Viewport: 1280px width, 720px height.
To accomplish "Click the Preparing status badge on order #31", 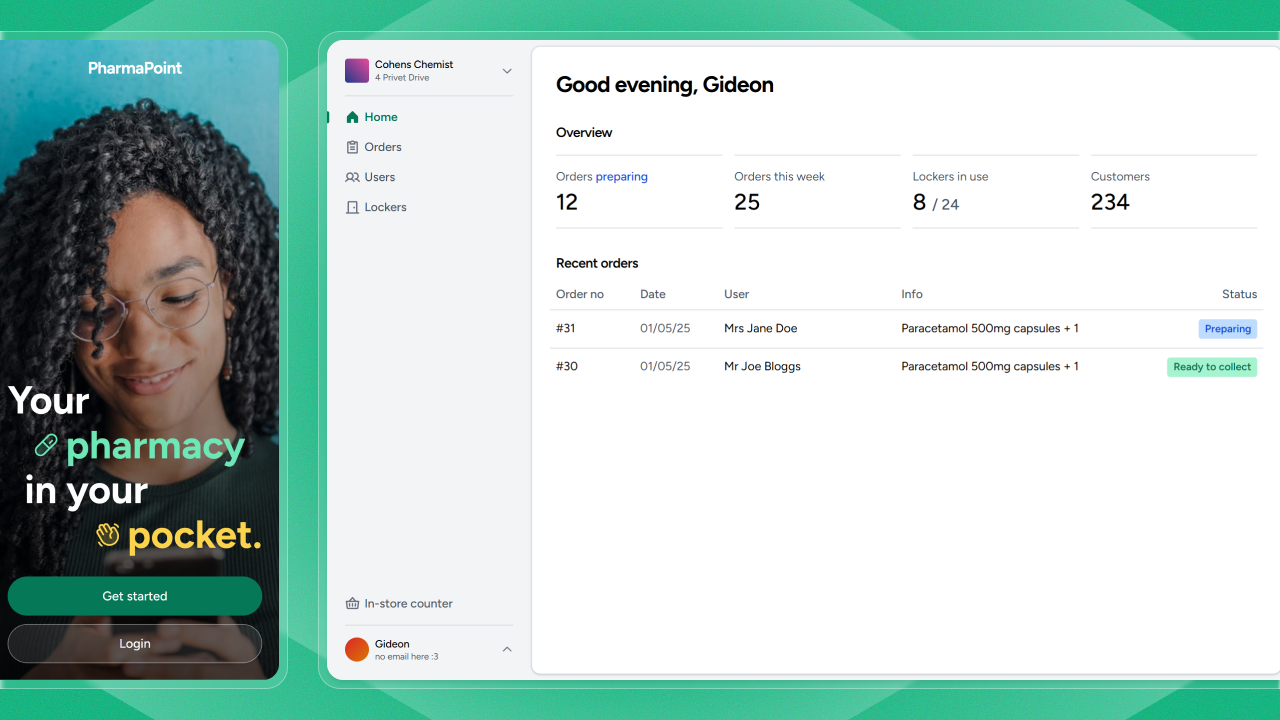I will tap(1227, 328).
